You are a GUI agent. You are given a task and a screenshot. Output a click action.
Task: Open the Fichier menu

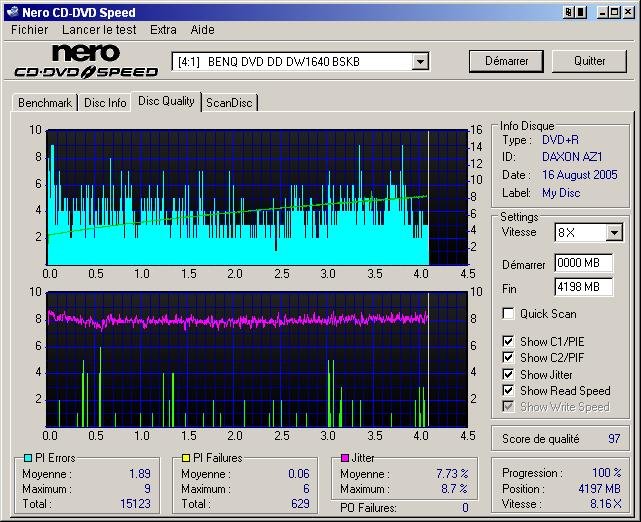click(x=29, y=30)
